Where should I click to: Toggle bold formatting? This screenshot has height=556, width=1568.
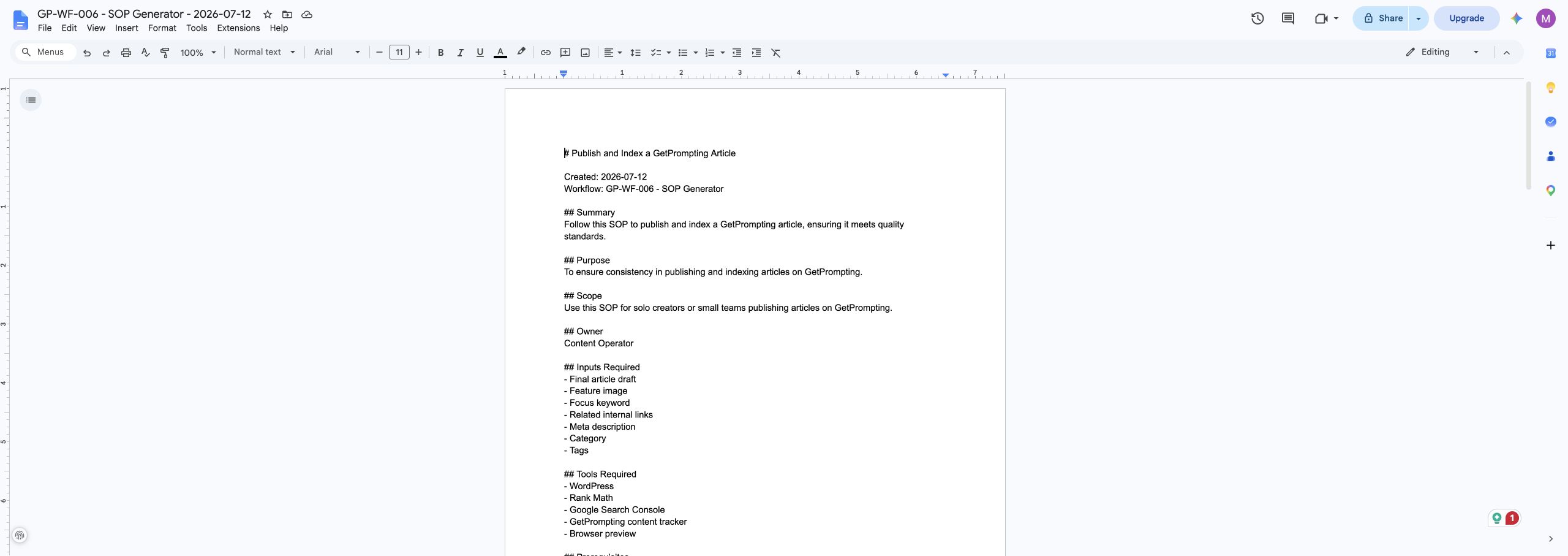click(x=440, y=53)
